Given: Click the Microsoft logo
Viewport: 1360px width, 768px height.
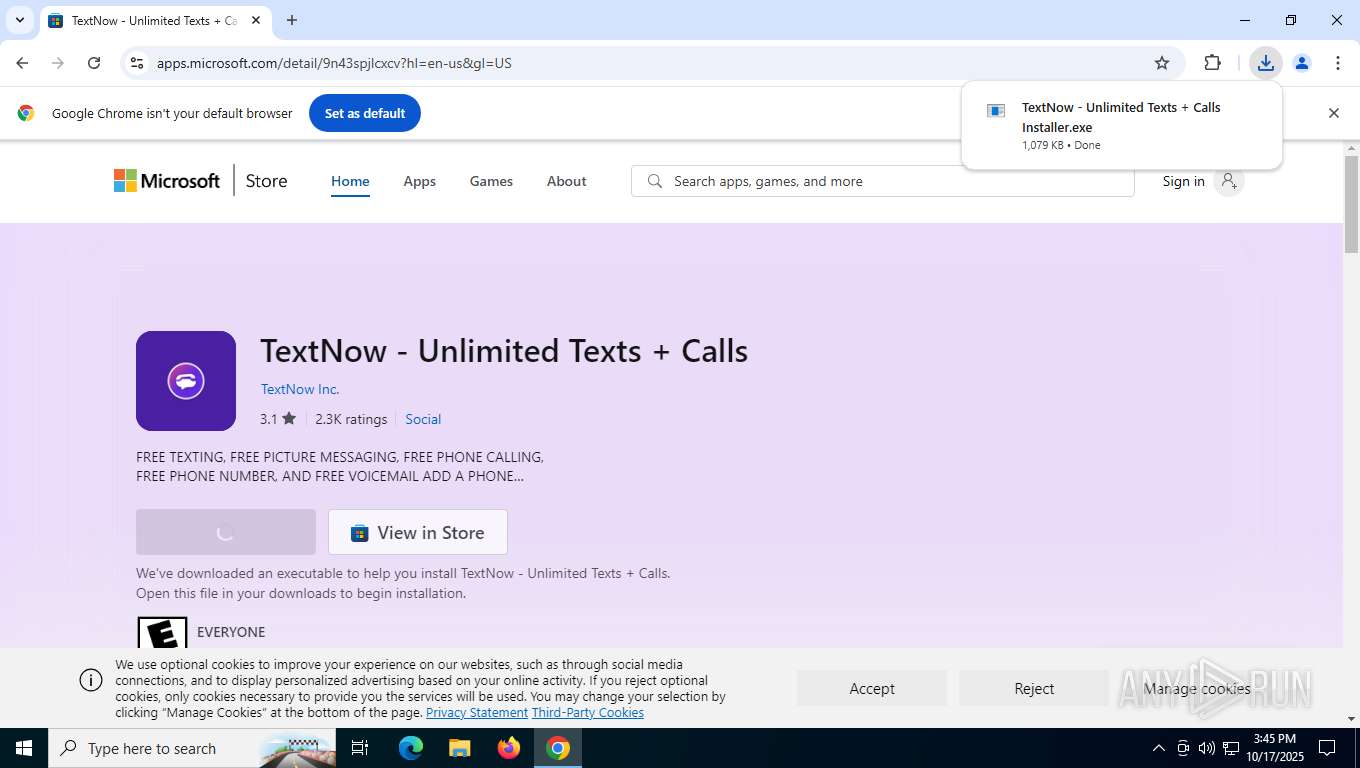Looking at the screenshot, I should coord(167,181).
